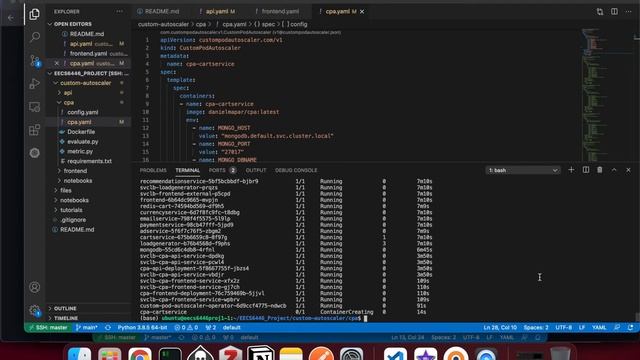Open the Accounts menu icon
This screenshot has width=640, height=360.
pyautogui.click(x=35, y=287)
